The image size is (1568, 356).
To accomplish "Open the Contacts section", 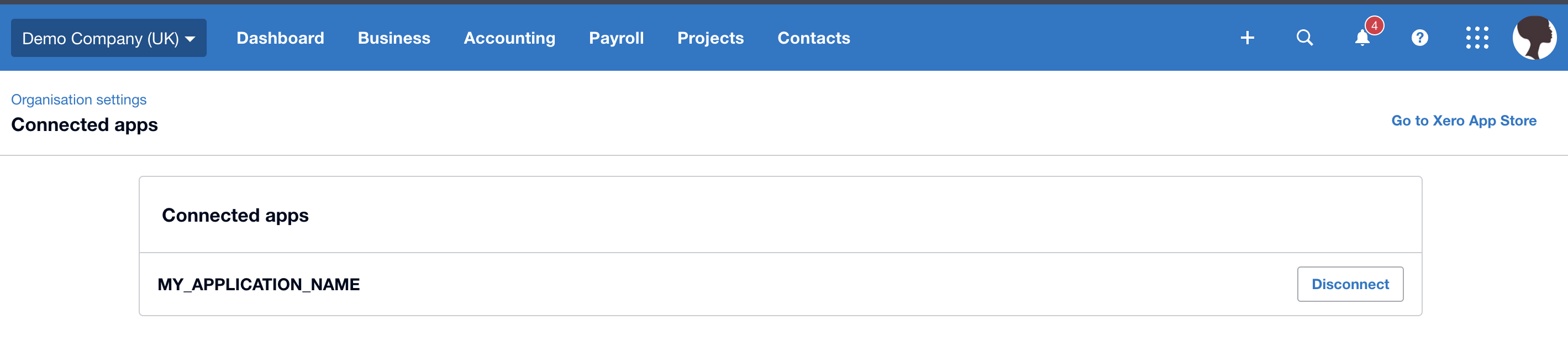I will coord(813,38).
